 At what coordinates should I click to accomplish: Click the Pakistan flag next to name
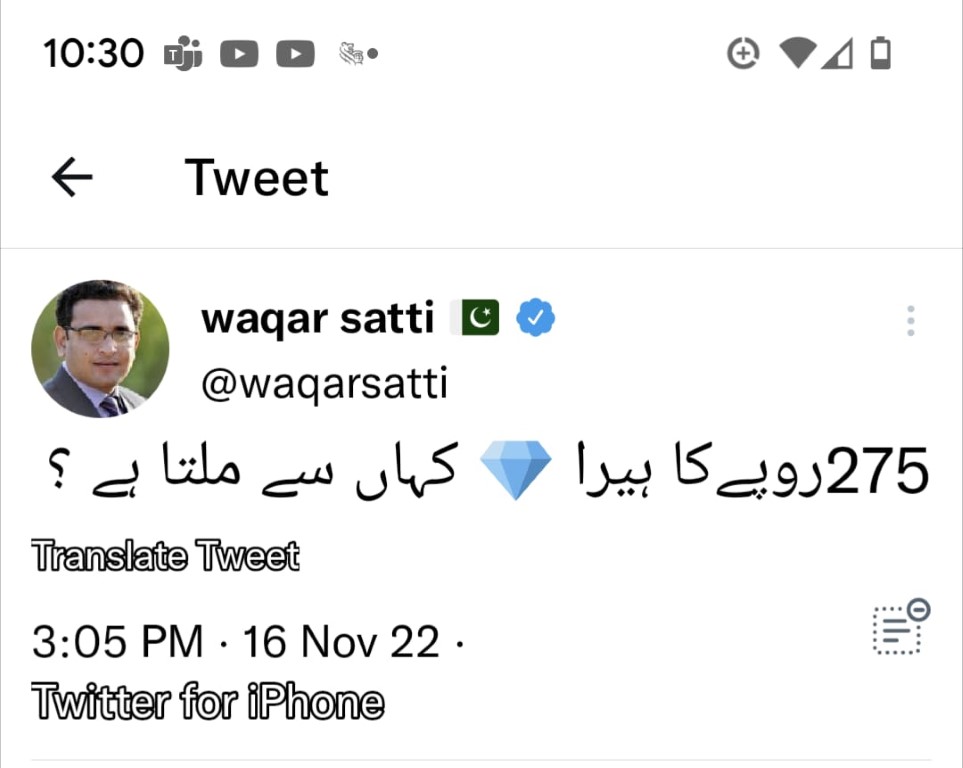474,319
